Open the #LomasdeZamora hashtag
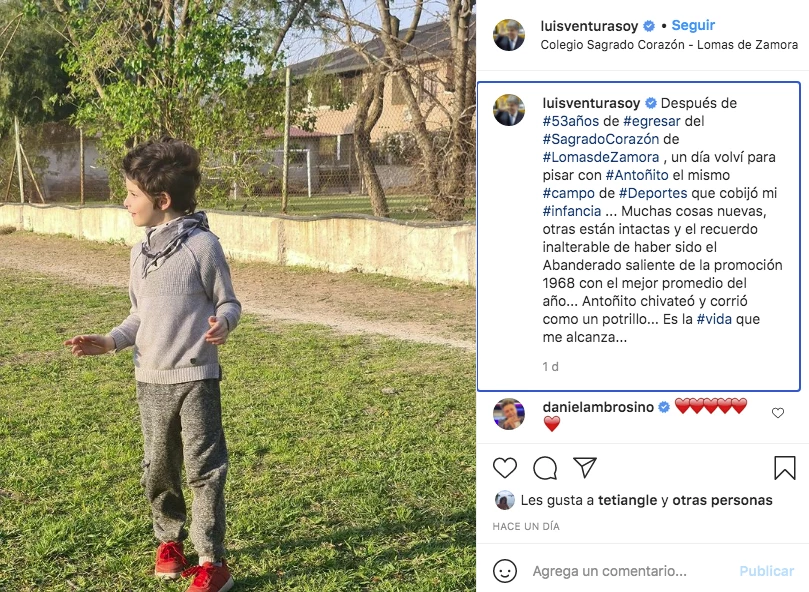This screenshot has height=592, width=809. [x=601, y=157]
